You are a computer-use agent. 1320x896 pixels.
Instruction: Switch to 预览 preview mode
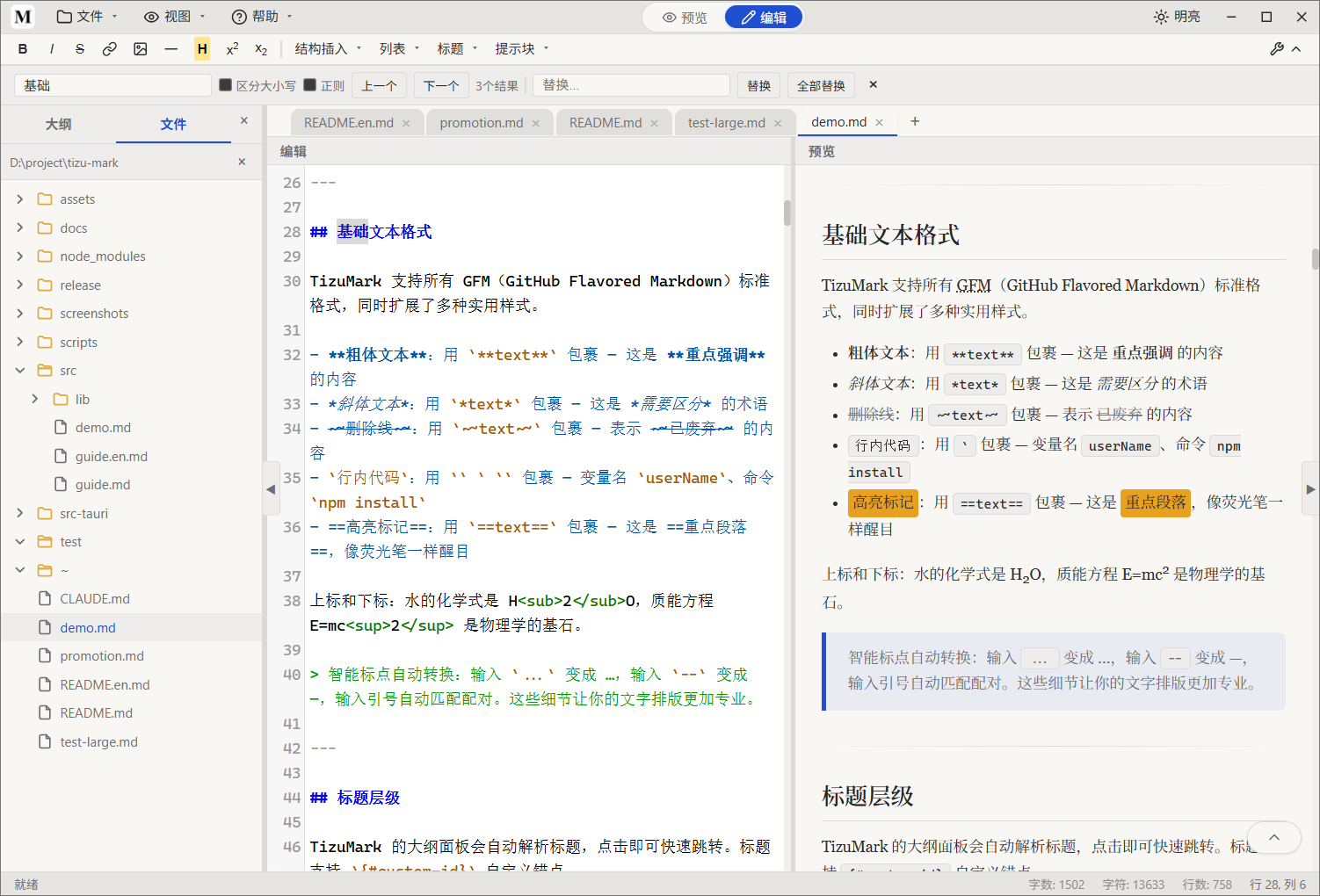point(685,18)
